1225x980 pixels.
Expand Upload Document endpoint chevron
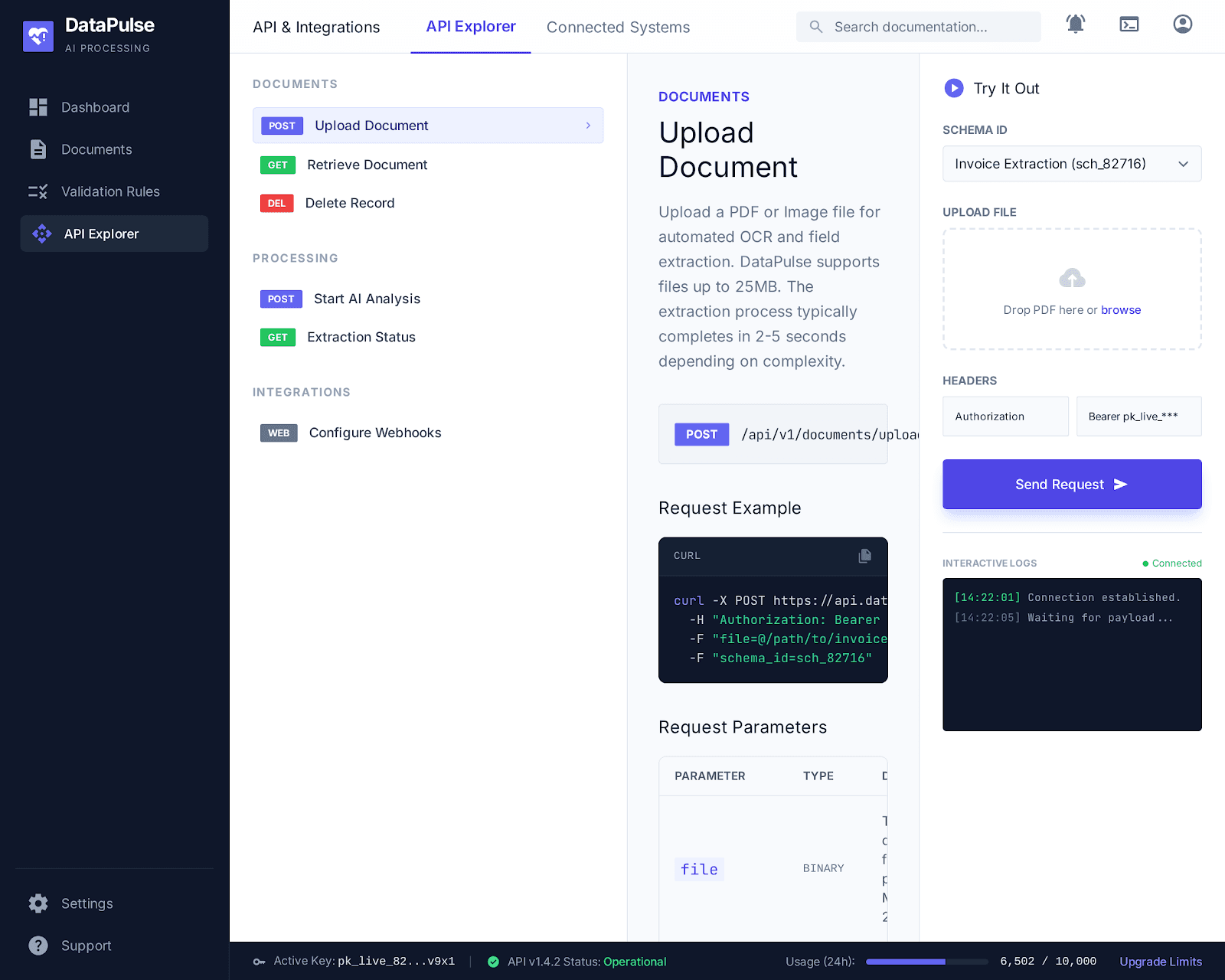point(588,126)
